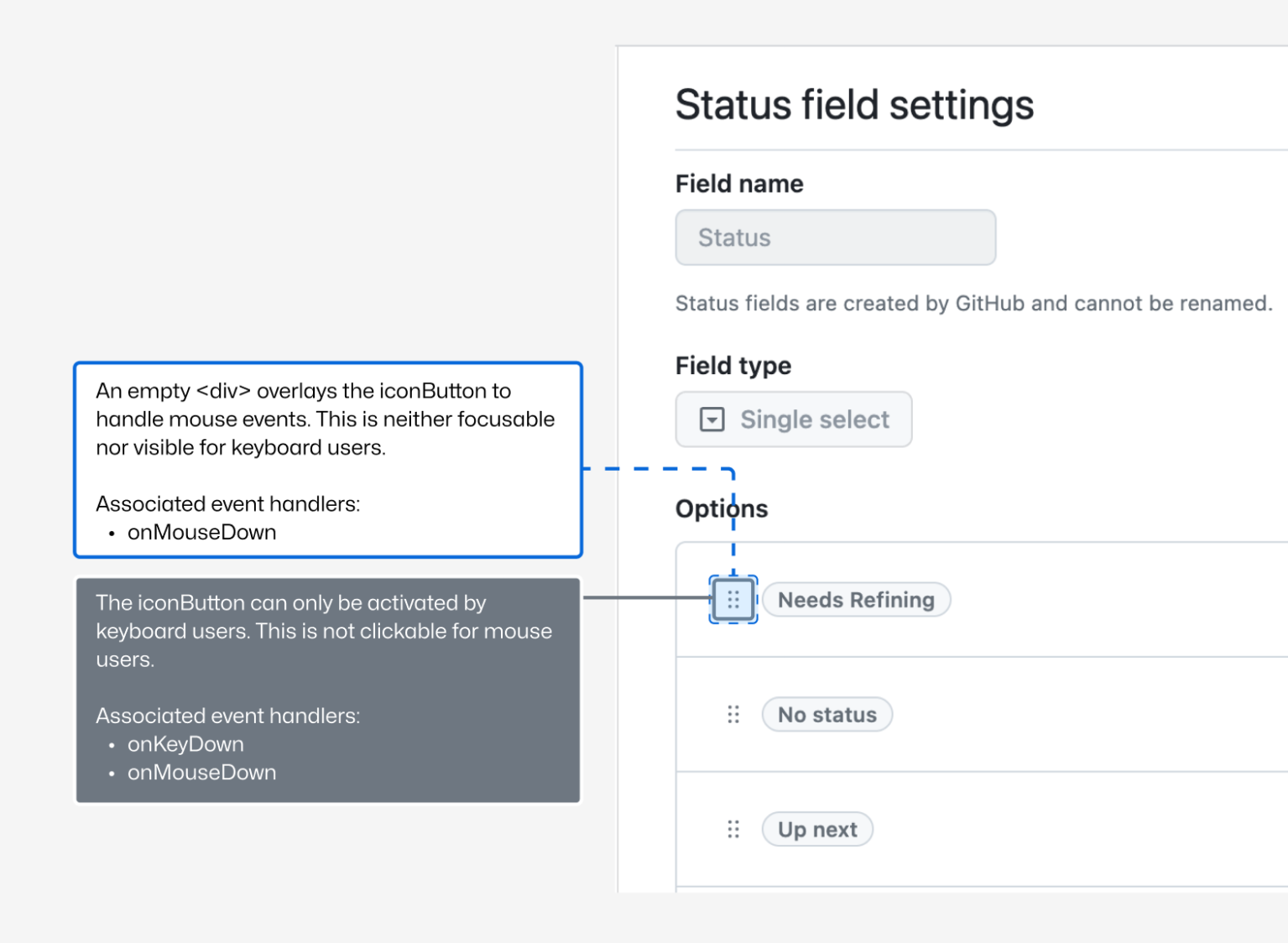The image size is (1288, 943).
Task: Click the drag handle beside Up next
Action: click(x=733, y=830)
